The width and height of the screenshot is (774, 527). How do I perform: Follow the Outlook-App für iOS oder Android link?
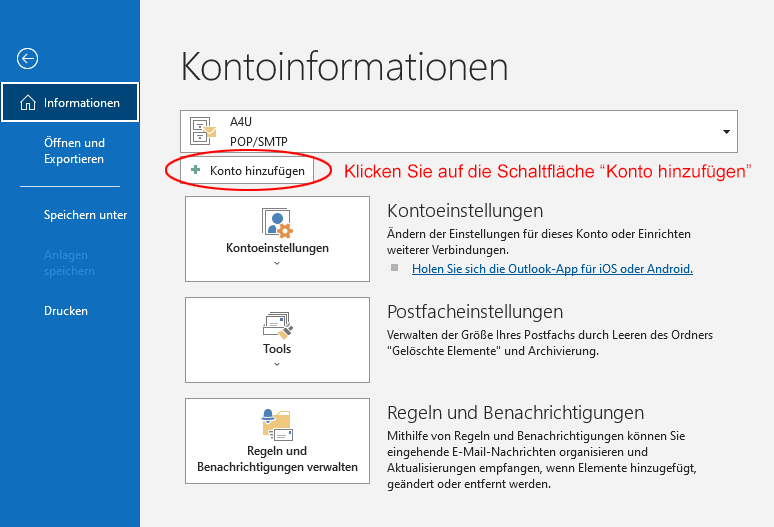tap(552, 268)
